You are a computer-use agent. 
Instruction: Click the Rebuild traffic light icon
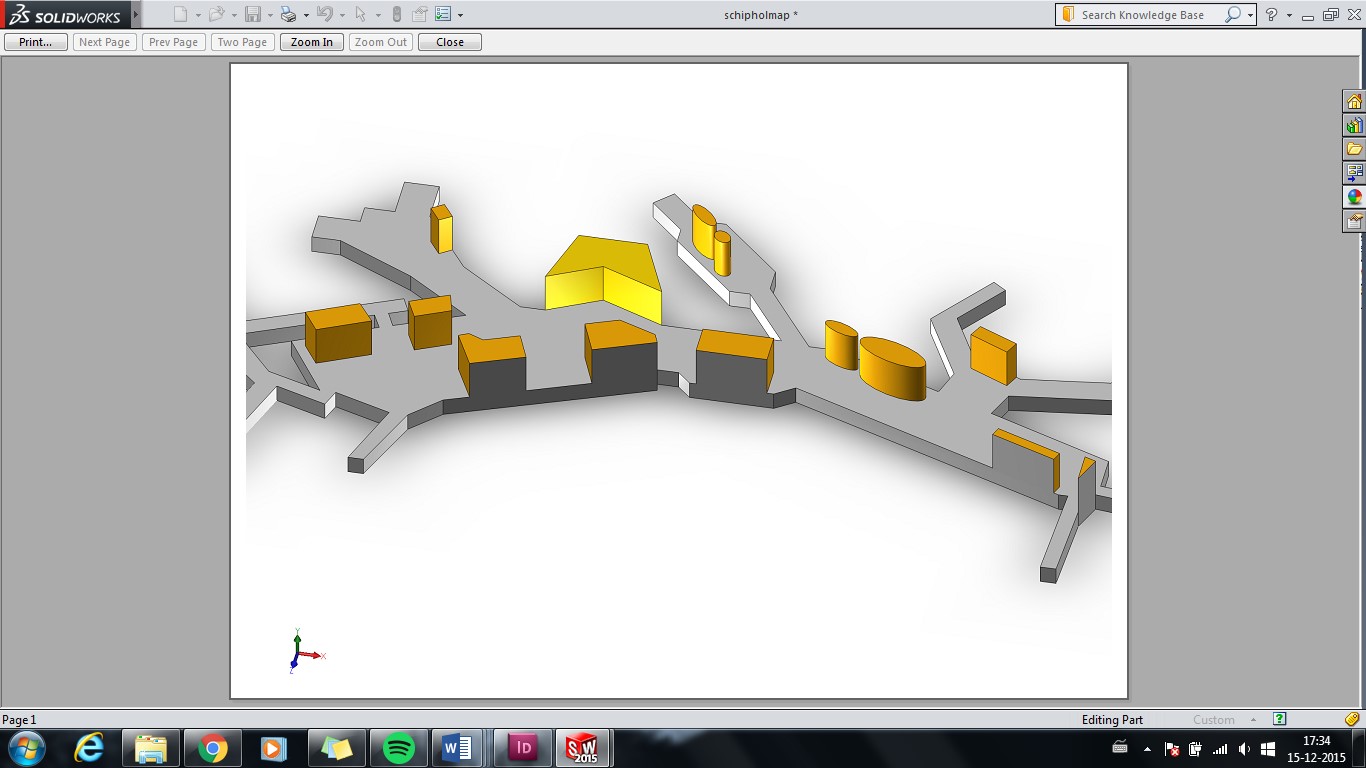coord(397,15)
